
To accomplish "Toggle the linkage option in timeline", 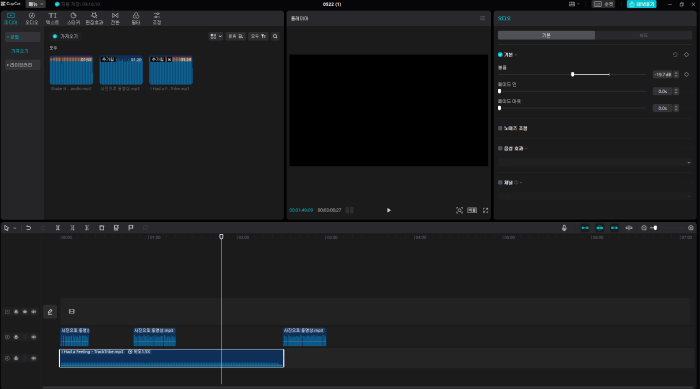I will point(614,228).
